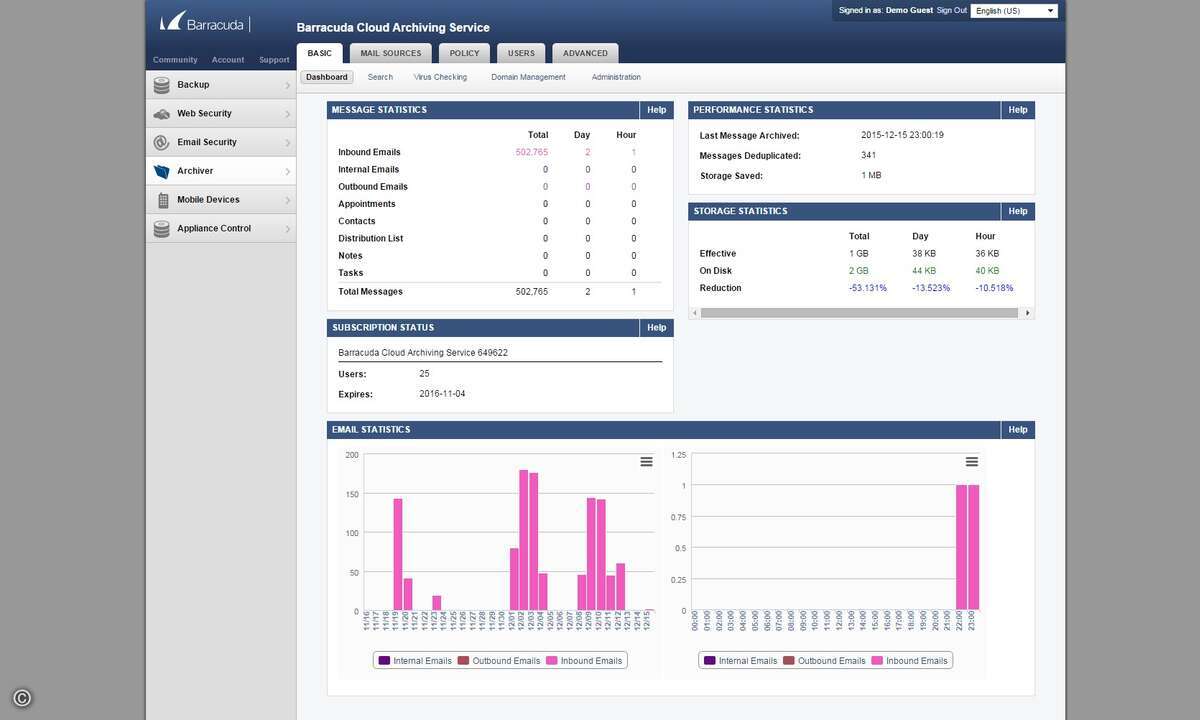Click the Barracuda logo
The image size is (1200, 720).
coord(203,22)
